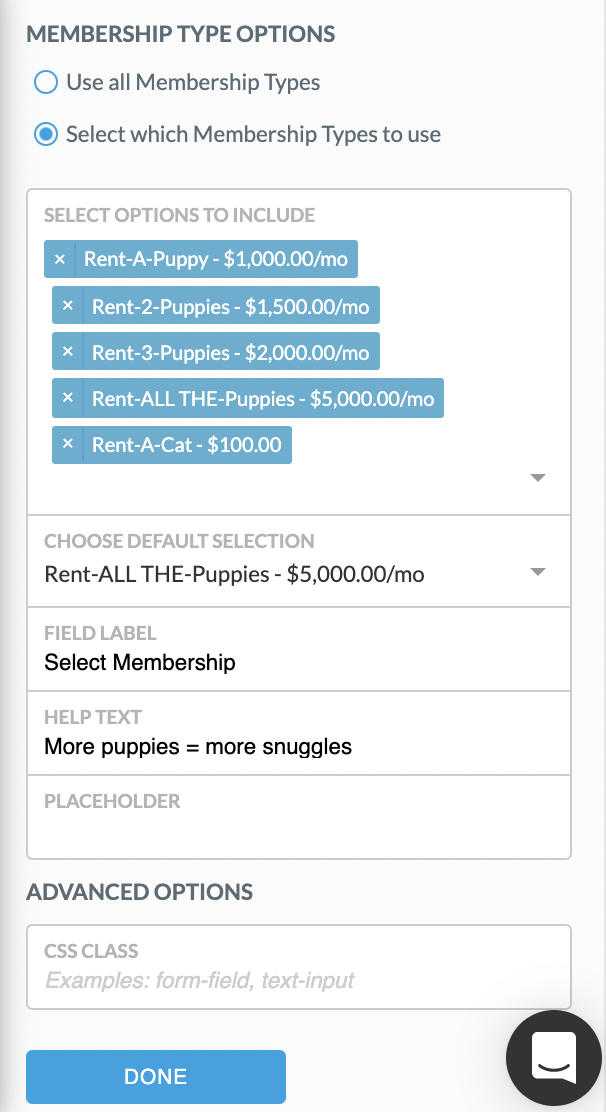Select Use all Membership Types radio
This screenshot has width=606, height=1112.
click(x=46, y=83)
